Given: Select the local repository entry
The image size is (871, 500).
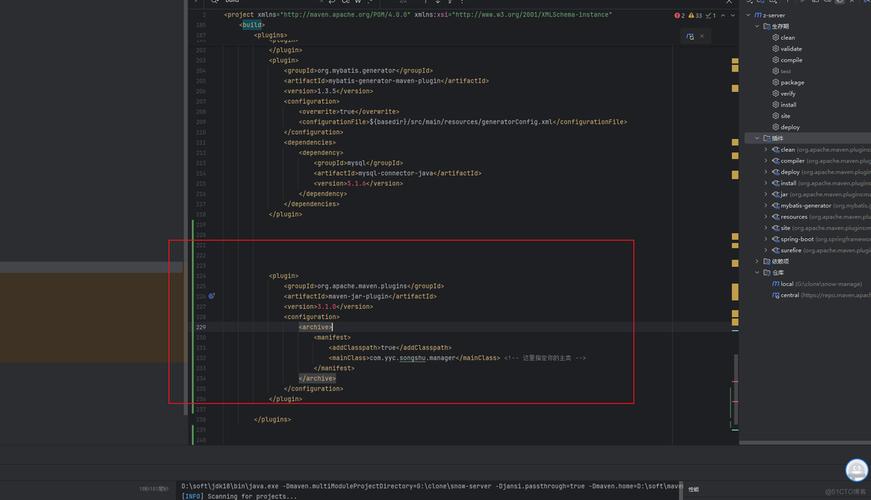Looking at the screenshot, I should click(x=787, y=284).
